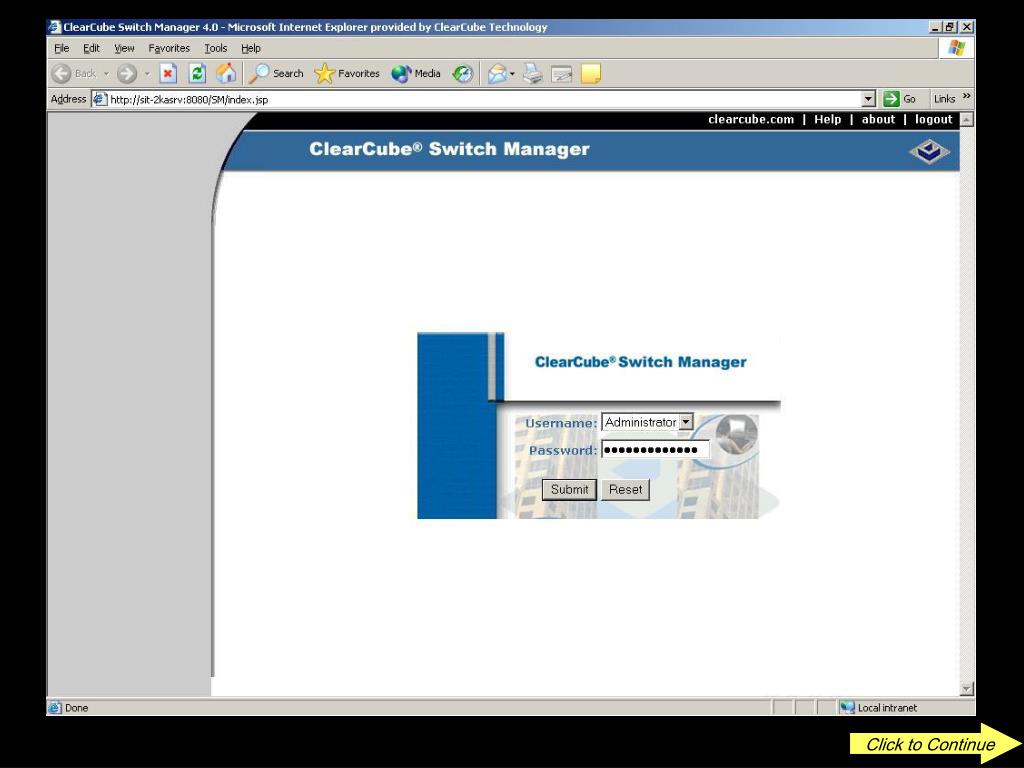Stop page loading with red X icon
The height and width of the screenshot is (768, 1024).
(x=168, y=74)
